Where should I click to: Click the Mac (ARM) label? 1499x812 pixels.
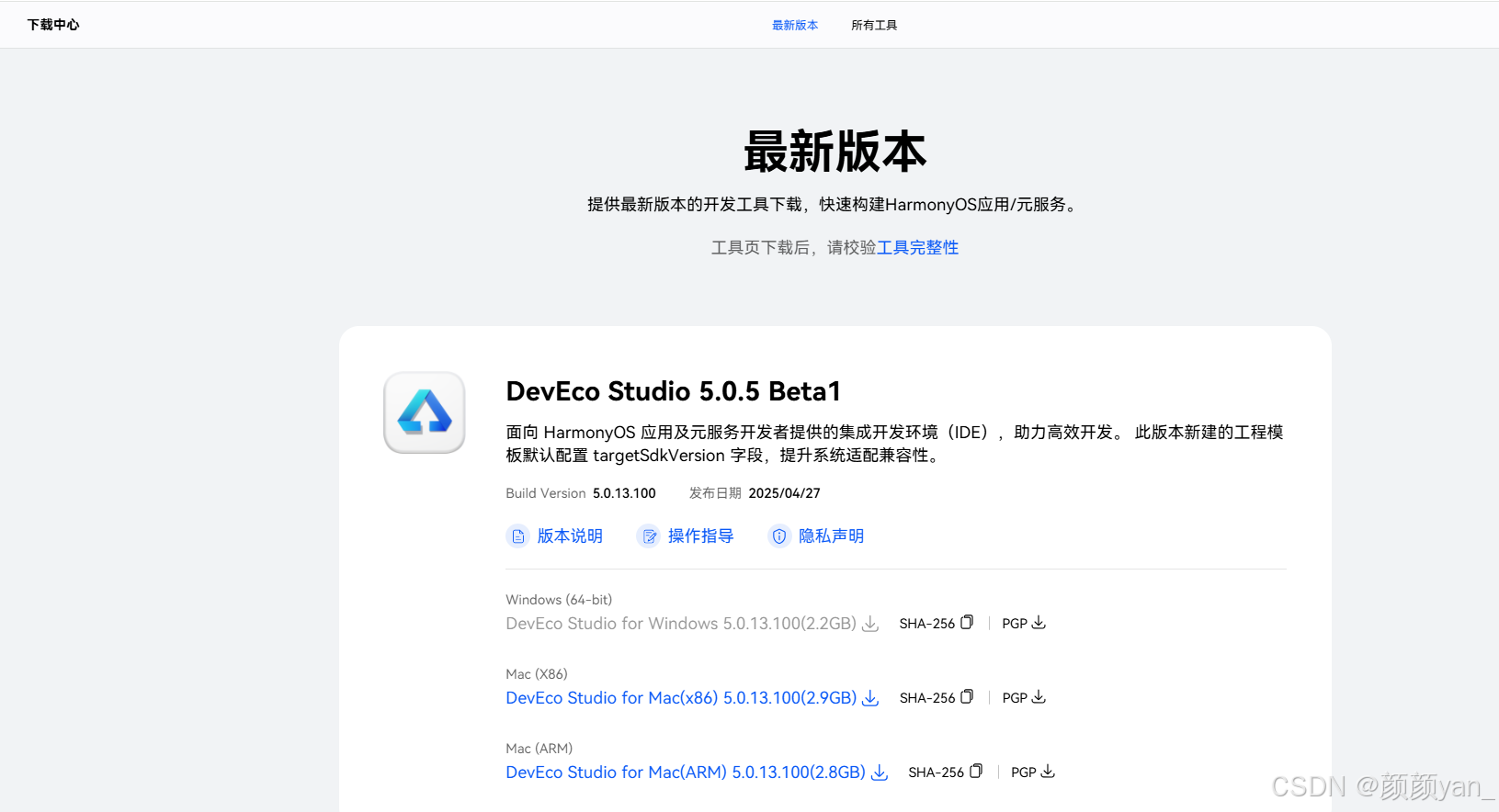pos(539,749)
